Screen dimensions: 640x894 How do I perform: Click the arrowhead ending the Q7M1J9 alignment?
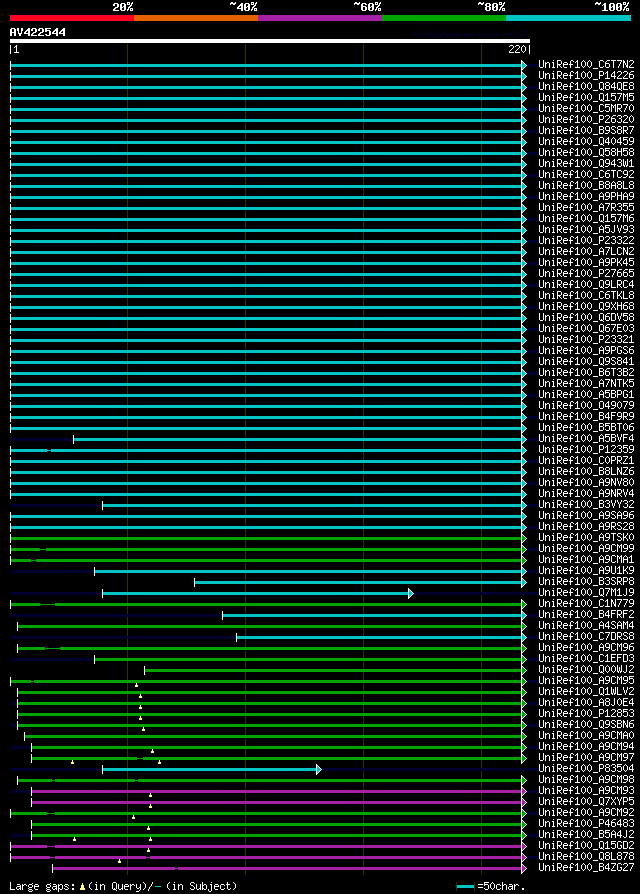click(410, 594)
